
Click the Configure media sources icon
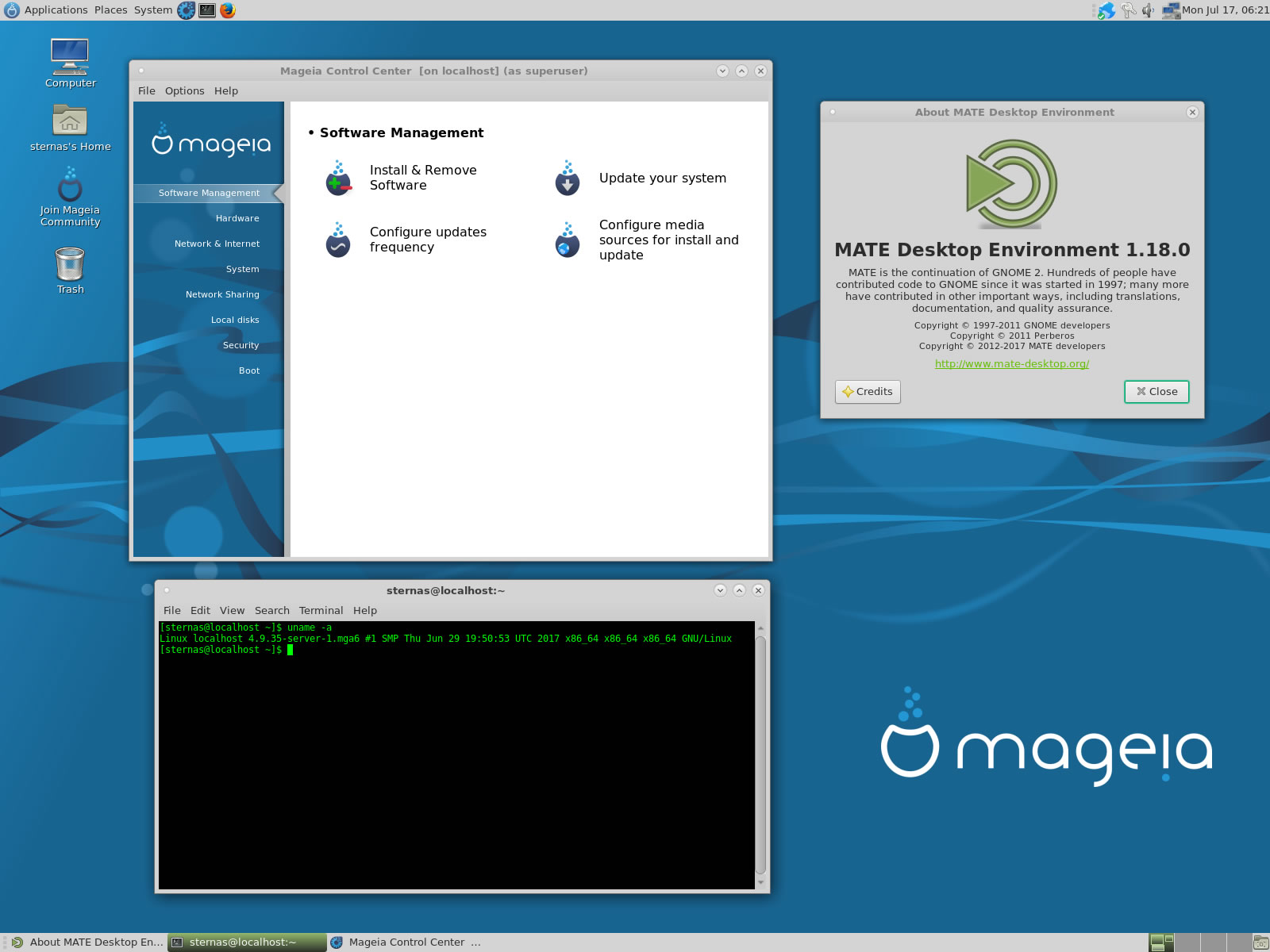coord(568,240)
